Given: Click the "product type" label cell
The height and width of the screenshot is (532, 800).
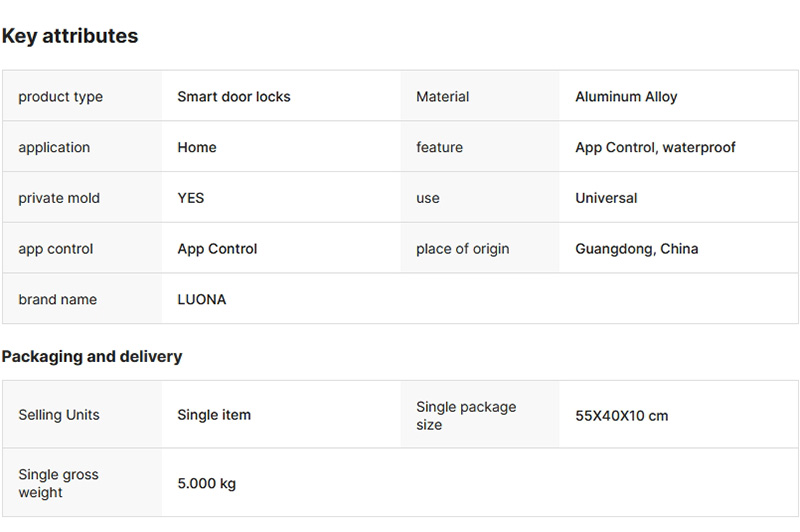Looking at the screenshot, I should pyautogui.click(x=60, y=97).
